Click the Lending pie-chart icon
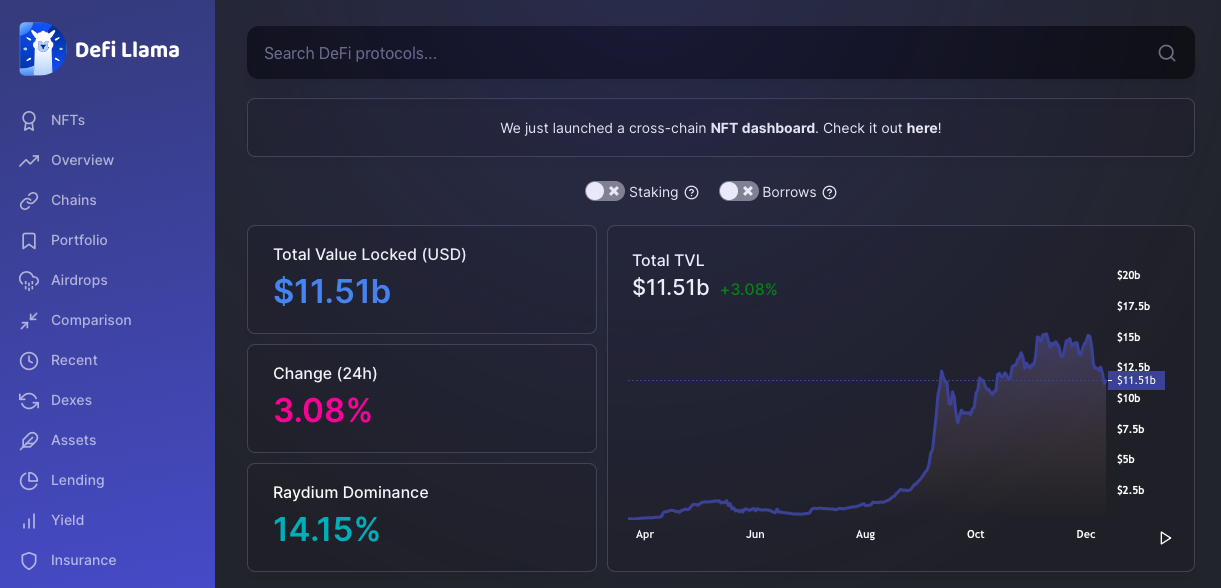The height and width of the screenshot is (588, 1221). click(x=29, y=480)
